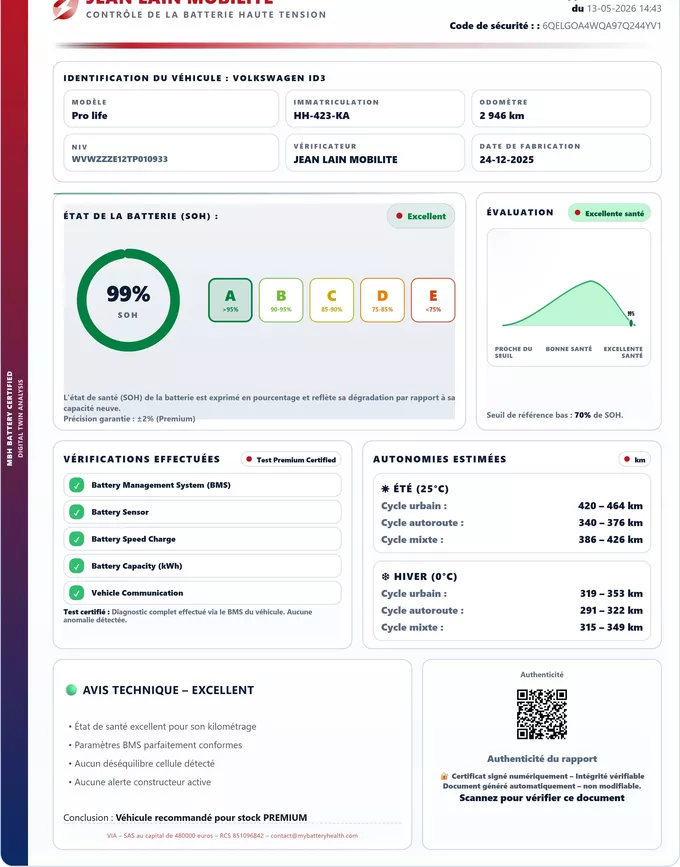Click the fabrication date 24-12-2025
Image resolution: width=680 pixels, height=867 pixels.
coord(506,160)
